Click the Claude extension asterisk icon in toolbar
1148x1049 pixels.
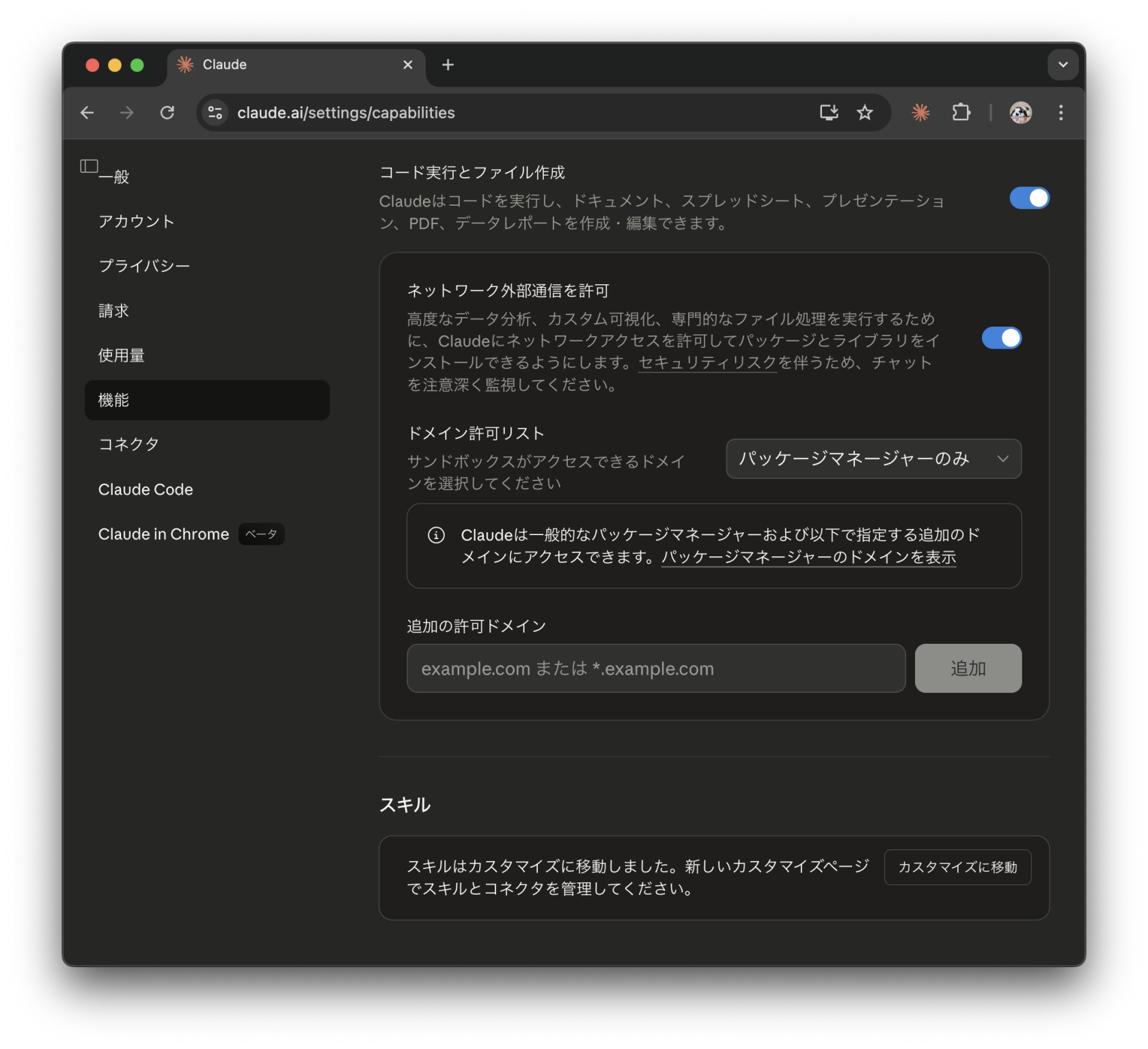920,112
